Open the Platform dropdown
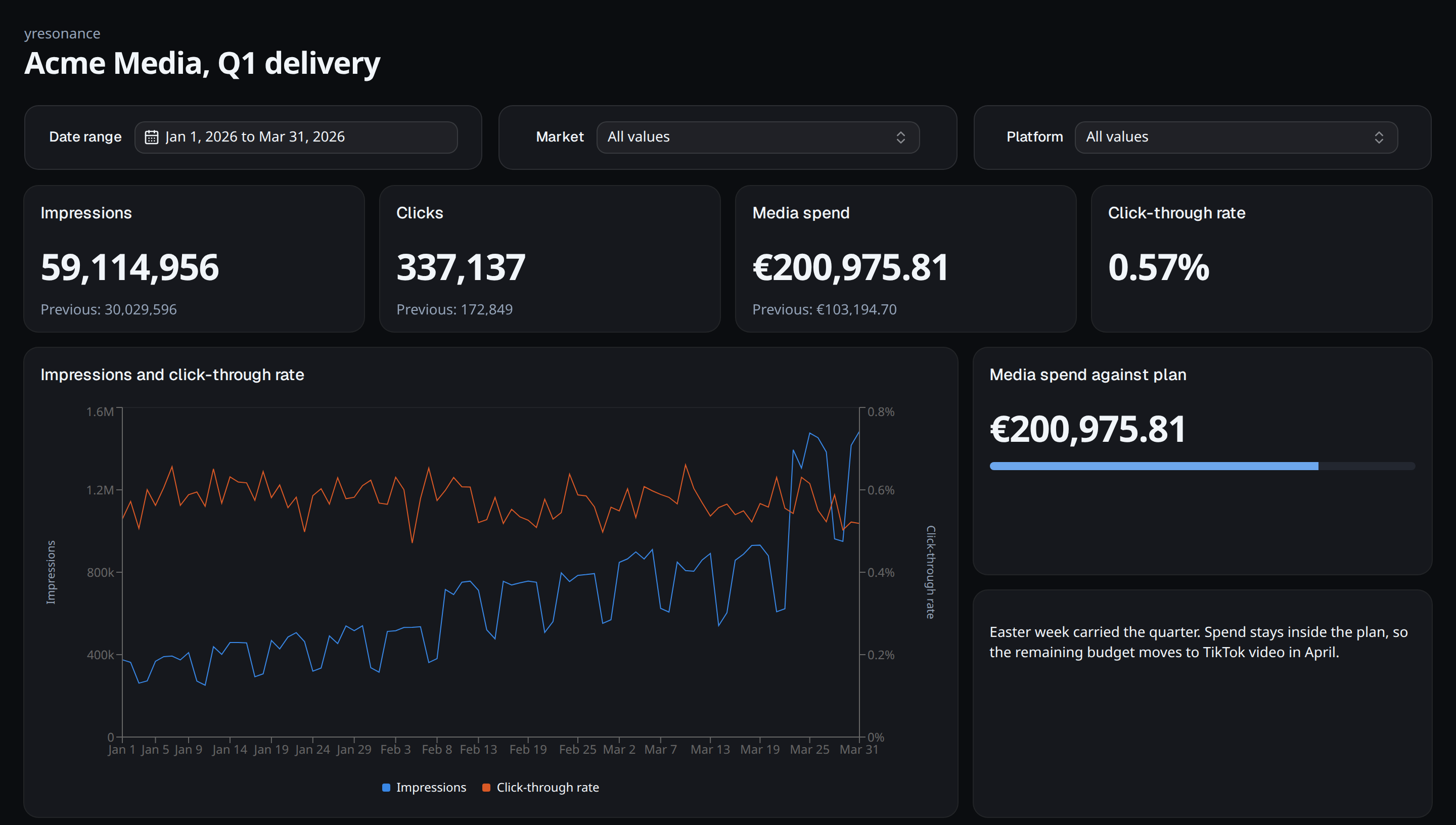Image resolution: width=1456 pixels, height=825 pixels. (x=1236, y=137)
